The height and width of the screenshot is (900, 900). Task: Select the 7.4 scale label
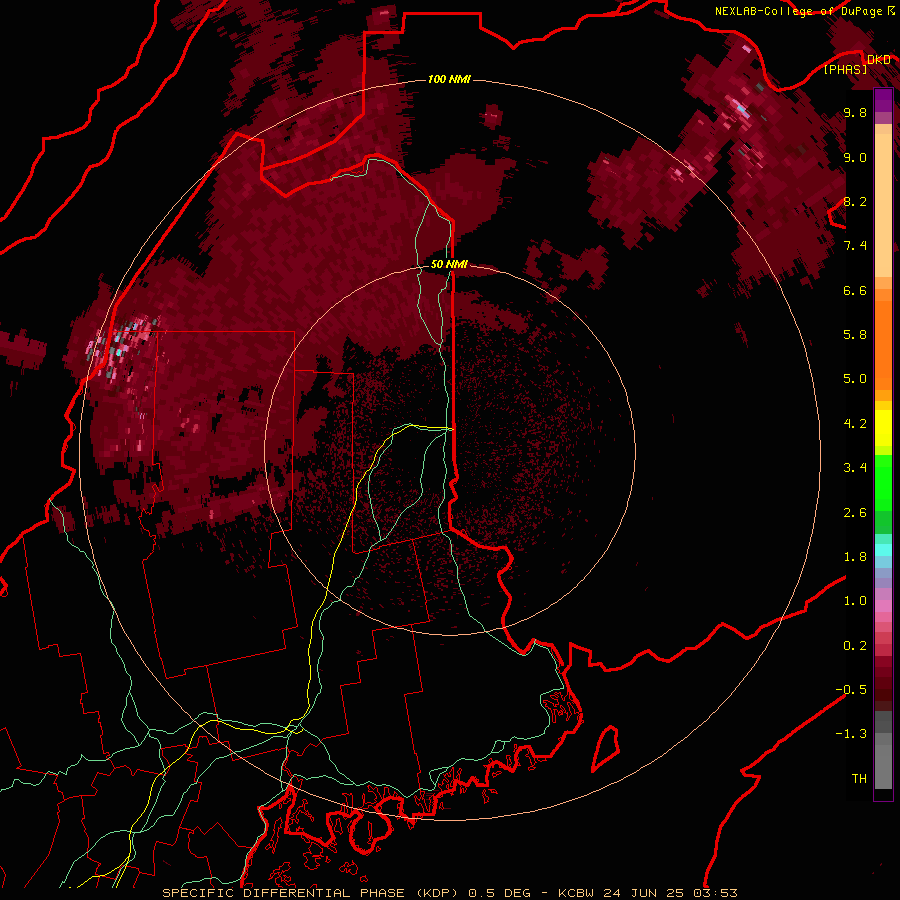coord(855,246)
